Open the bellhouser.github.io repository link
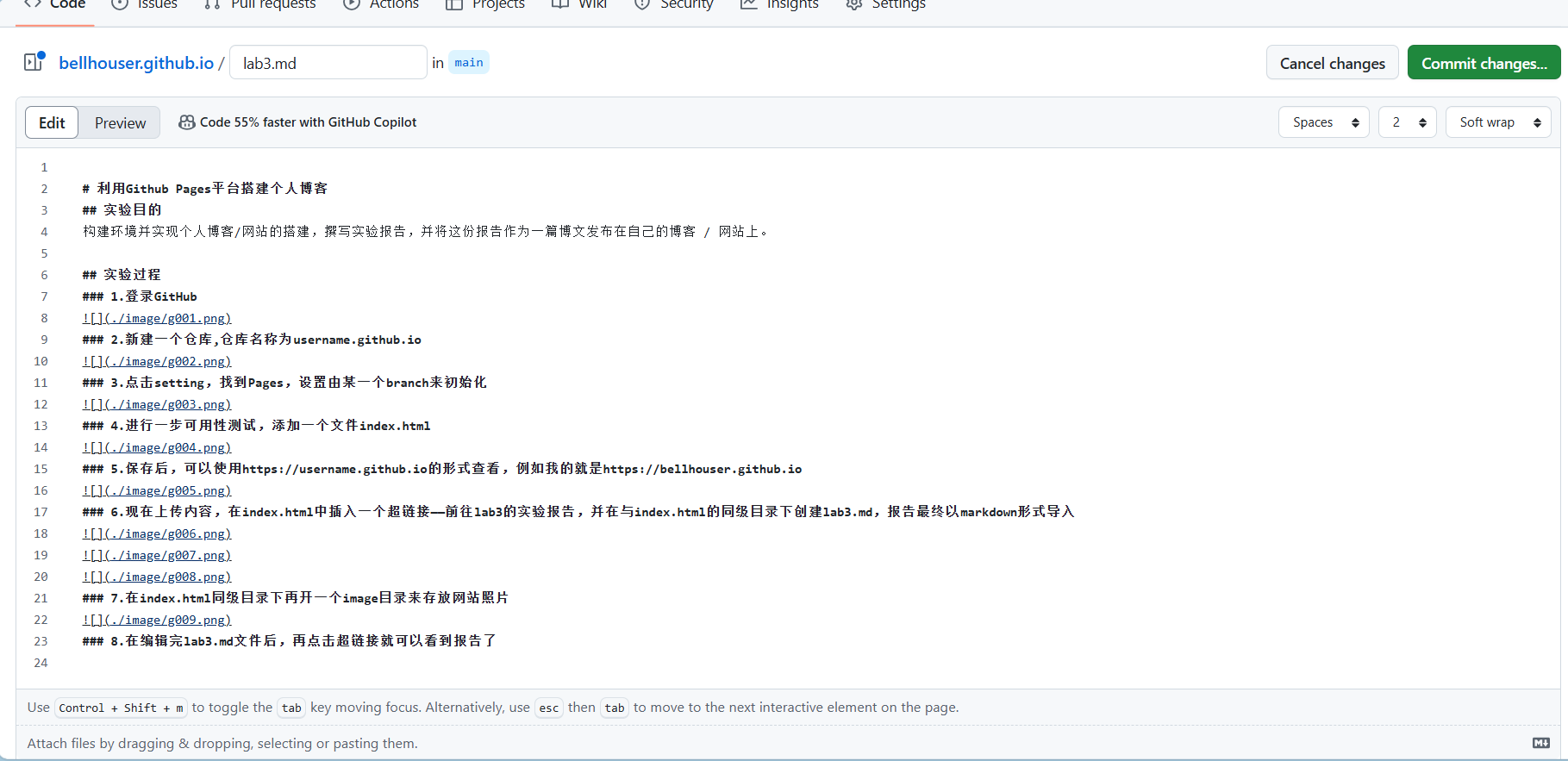The height and width of the screenshot is (761, 1568). pyautogui.click(x=136, y=63)
